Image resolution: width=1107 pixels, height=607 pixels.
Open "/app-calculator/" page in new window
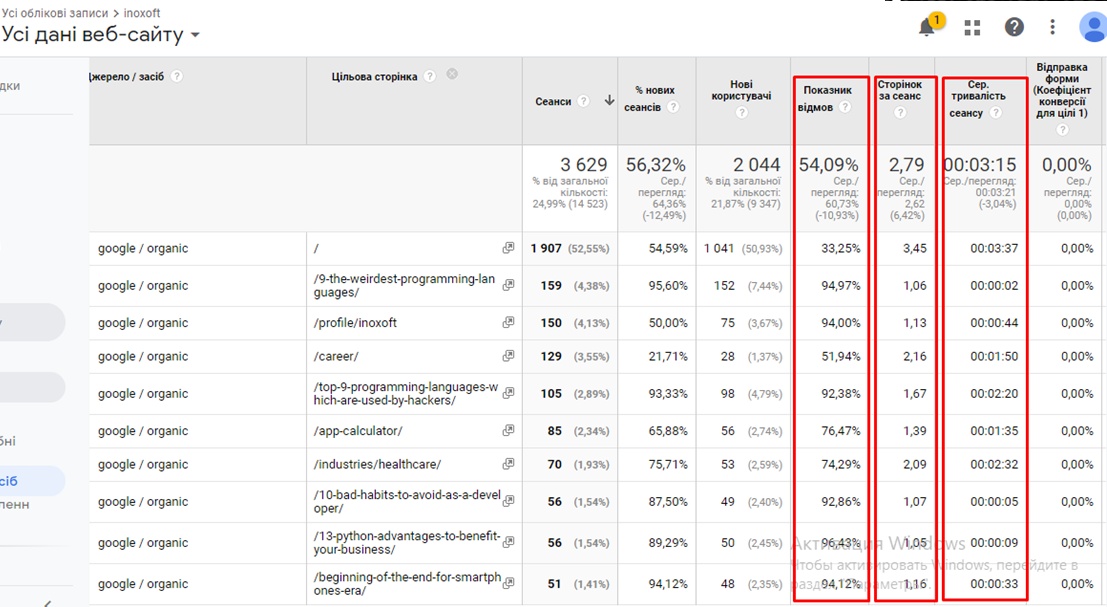508,430
